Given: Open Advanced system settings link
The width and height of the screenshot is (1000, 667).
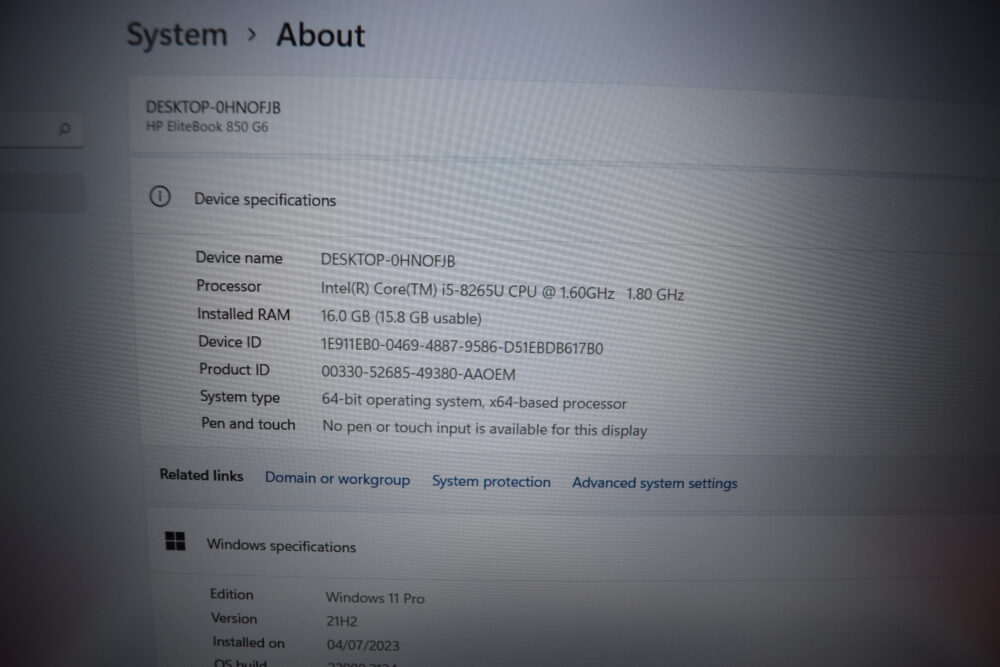Looking at the screenshot, I should click(654, 483).
